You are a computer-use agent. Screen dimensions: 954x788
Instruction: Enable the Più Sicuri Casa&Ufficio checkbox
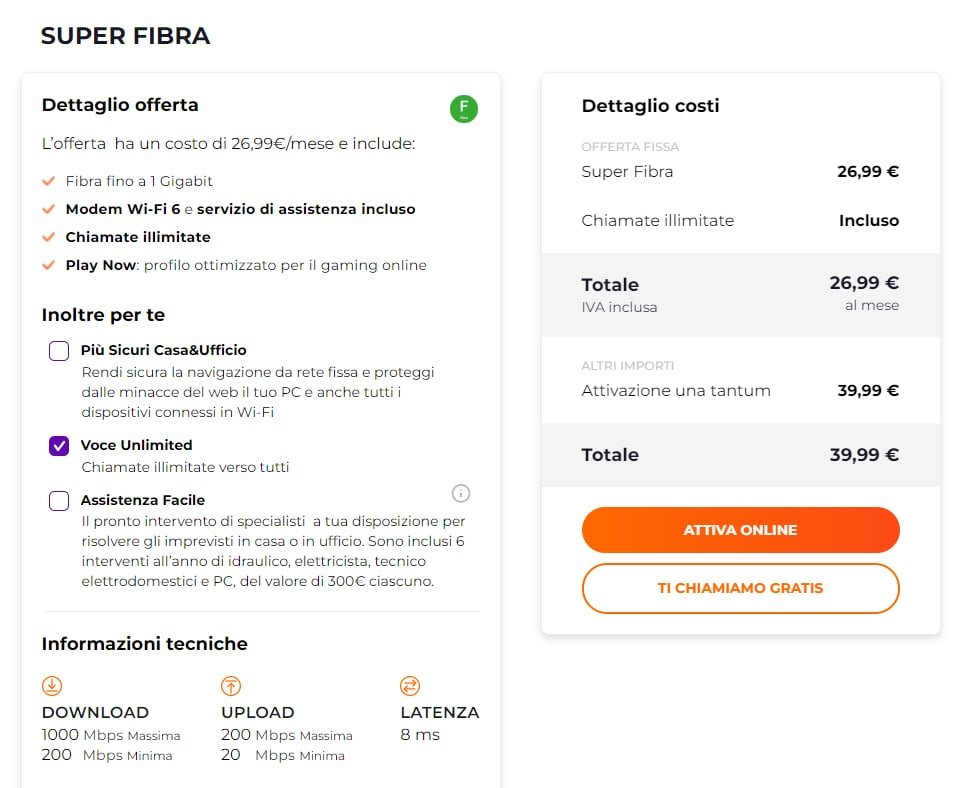pyautogui.click(x=59, y=351)
